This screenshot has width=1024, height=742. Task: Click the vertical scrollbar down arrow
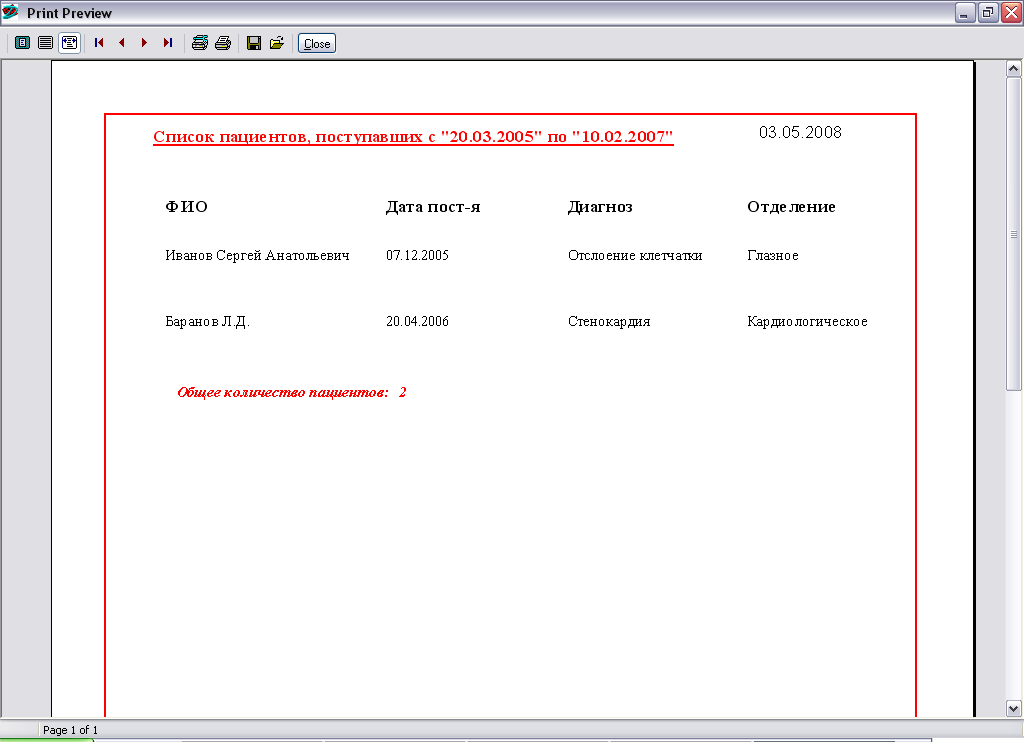pyautogui.click(x=1014, y=708)
